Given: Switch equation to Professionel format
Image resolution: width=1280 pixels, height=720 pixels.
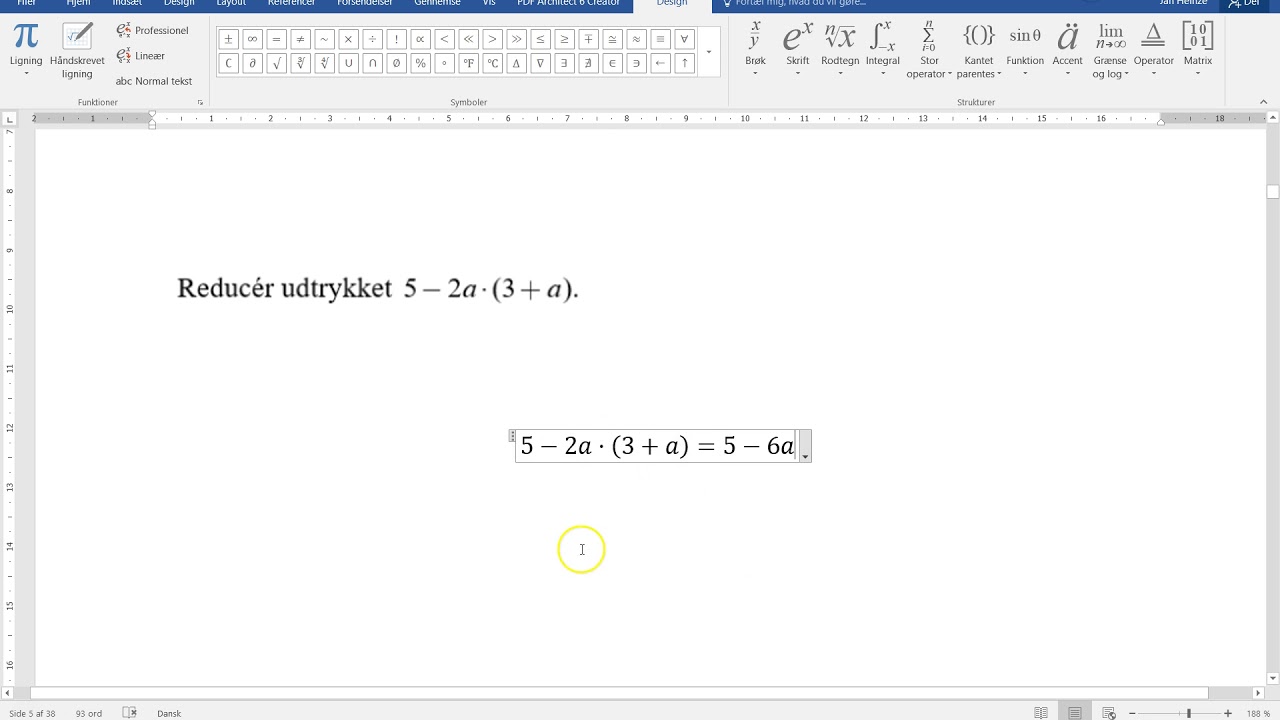Looking at the screenshot, I should pyautogui.click(x=152, y=31).
